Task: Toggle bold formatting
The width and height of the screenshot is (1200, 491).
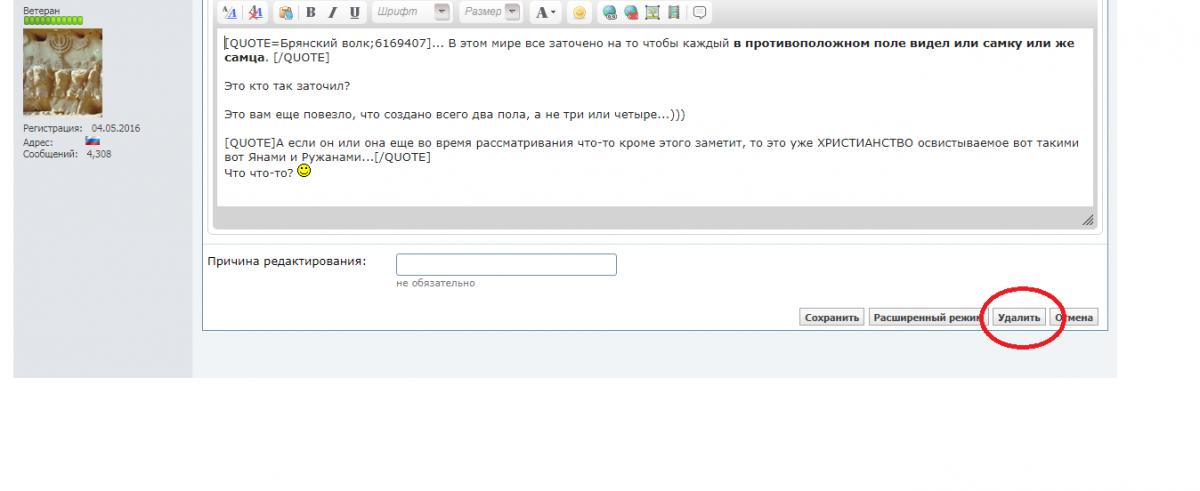Action: 310,13
